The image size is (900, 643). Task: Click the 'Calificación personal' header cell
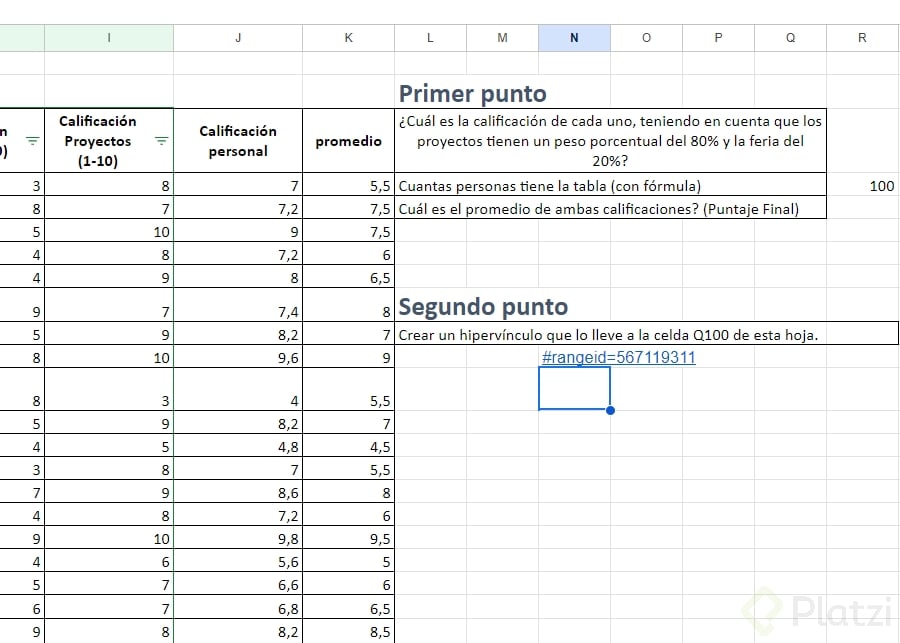coord(238,141)
